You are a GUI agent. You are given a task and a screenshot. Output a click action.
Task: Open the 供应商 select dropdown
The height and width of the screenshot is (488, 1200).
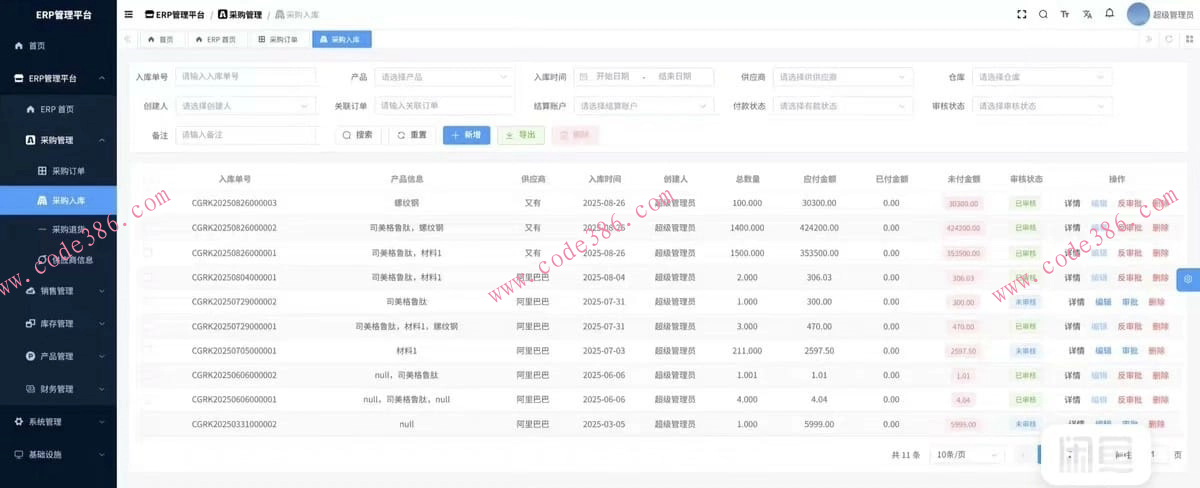842,77
